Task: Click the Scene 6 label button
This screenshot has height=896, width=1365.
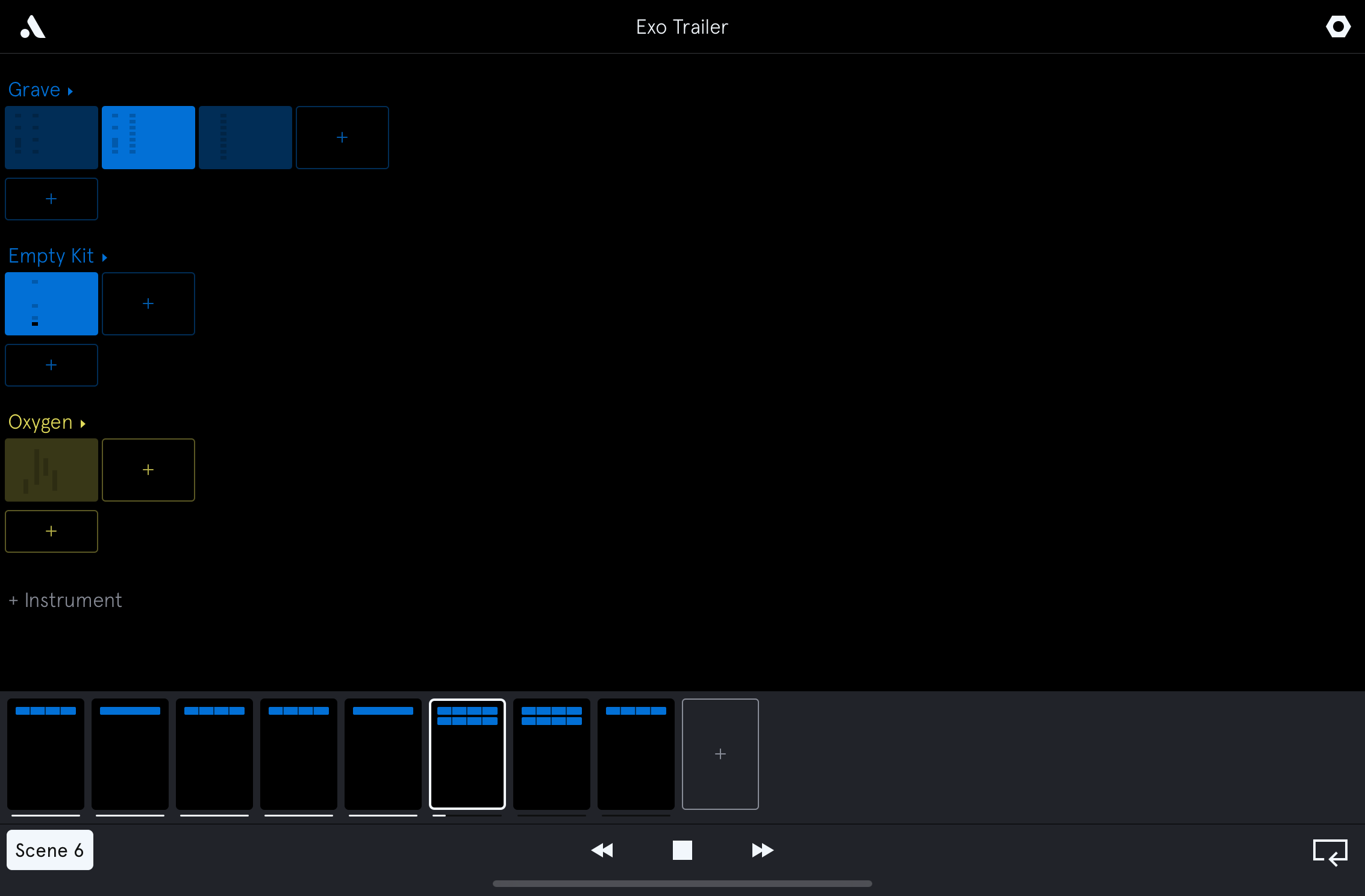Action: pos(50,850)
